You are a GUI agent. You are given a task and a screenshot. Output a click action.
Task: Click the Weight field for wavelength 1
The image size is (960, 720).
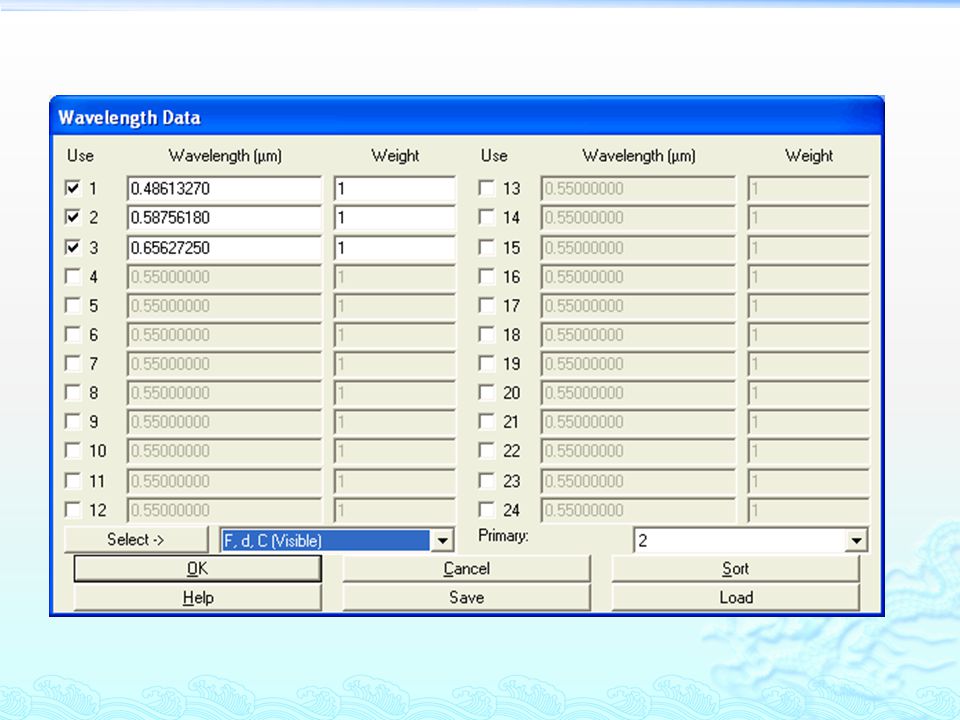(395, 189)
